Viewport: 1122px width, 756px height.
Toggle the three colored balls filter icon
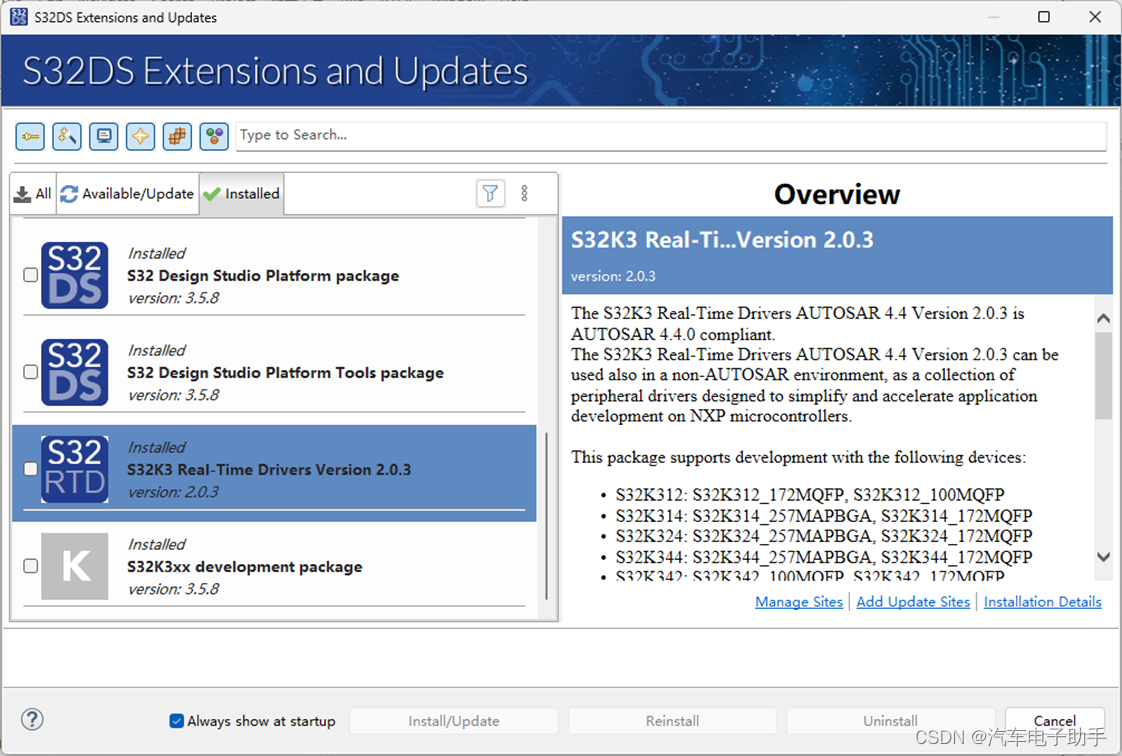pos(214,136)
